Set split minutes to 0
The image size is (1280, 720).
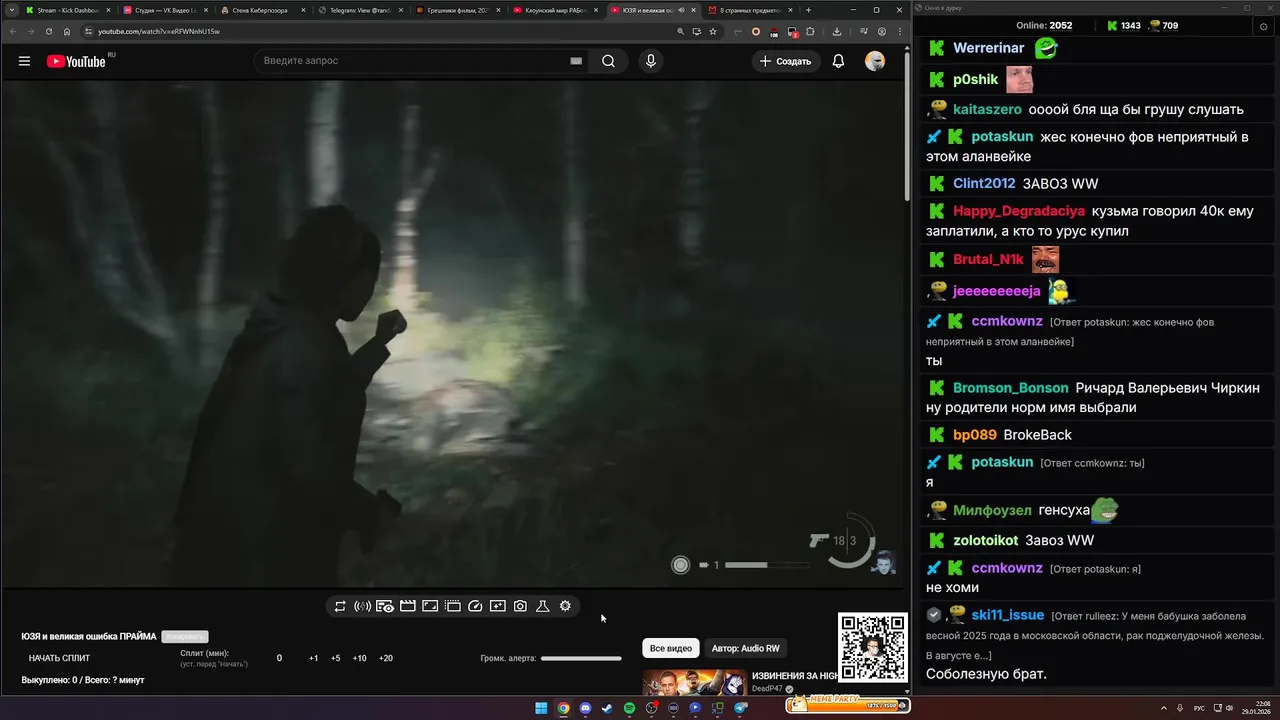(279, 658)
